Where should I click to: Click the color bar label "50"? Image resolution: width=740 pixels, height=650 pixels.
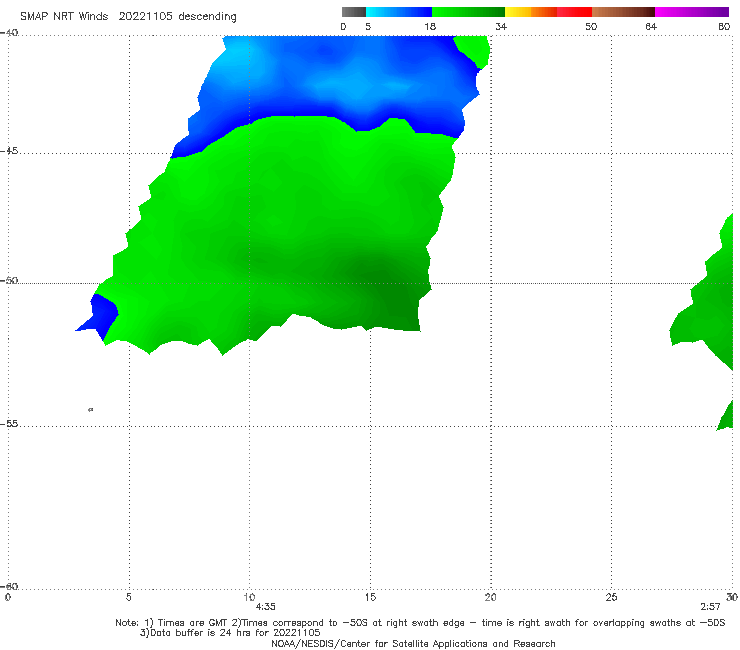point(591,26)
